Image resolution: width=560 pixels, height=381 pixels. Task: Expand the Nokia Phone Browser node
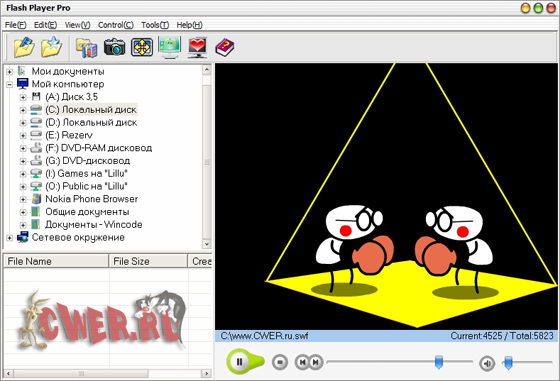[23, 199]
